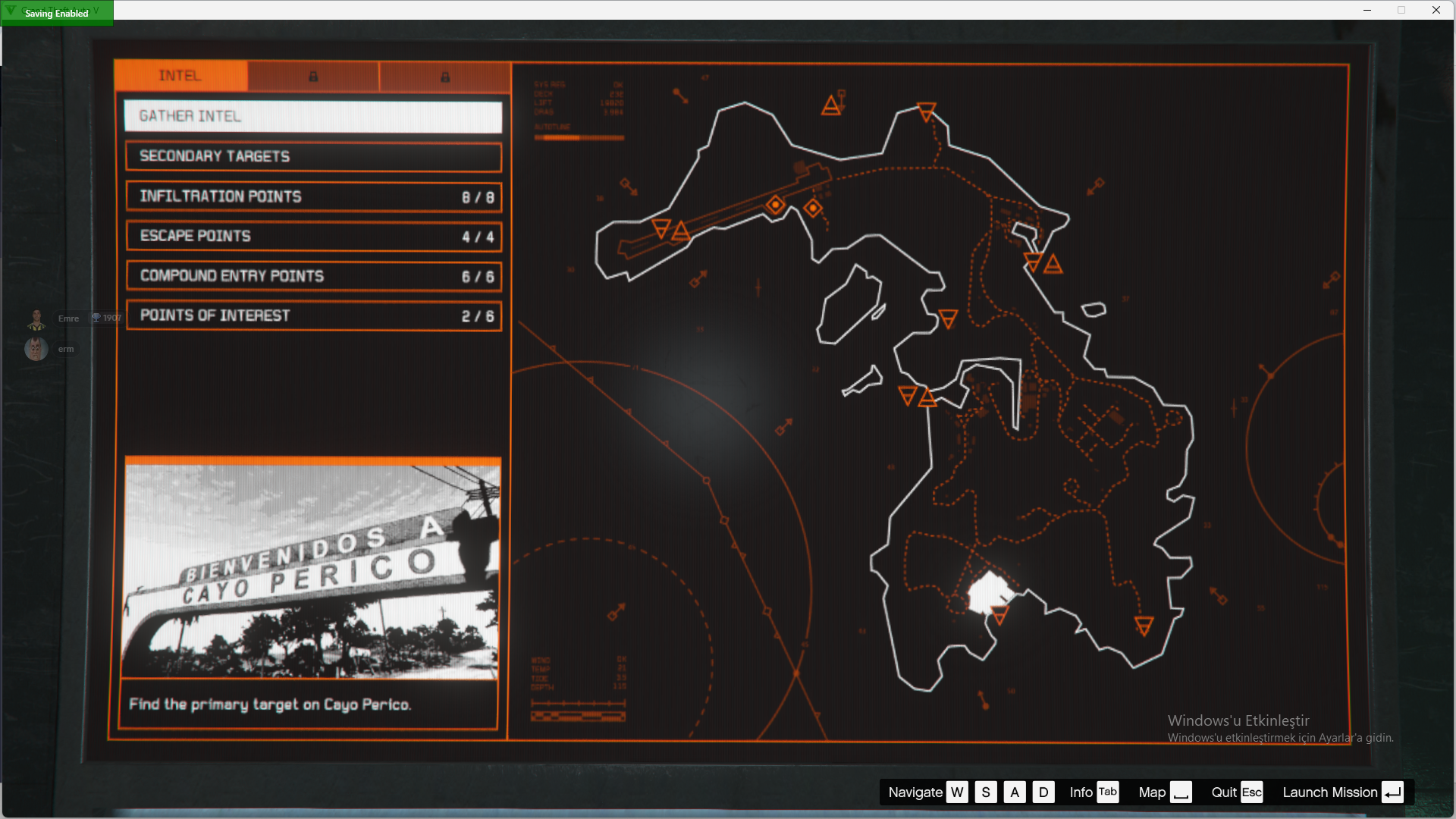This screenshot has height=819, width=1456.
Task: Click the first locked padlock tab
Action: (313, 77)
